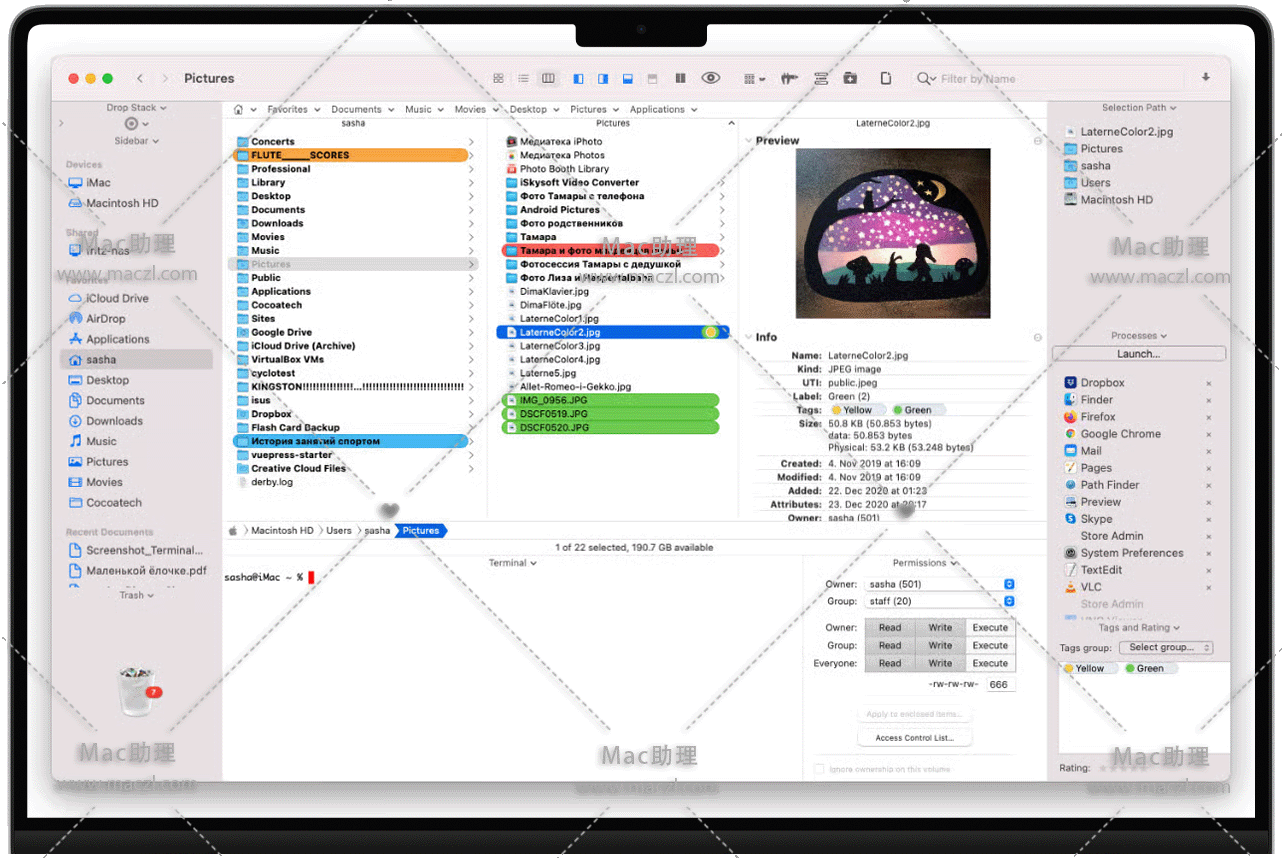Open the Selection Path module dropdown
The image size is (1282, 858).
point(1139,108)
